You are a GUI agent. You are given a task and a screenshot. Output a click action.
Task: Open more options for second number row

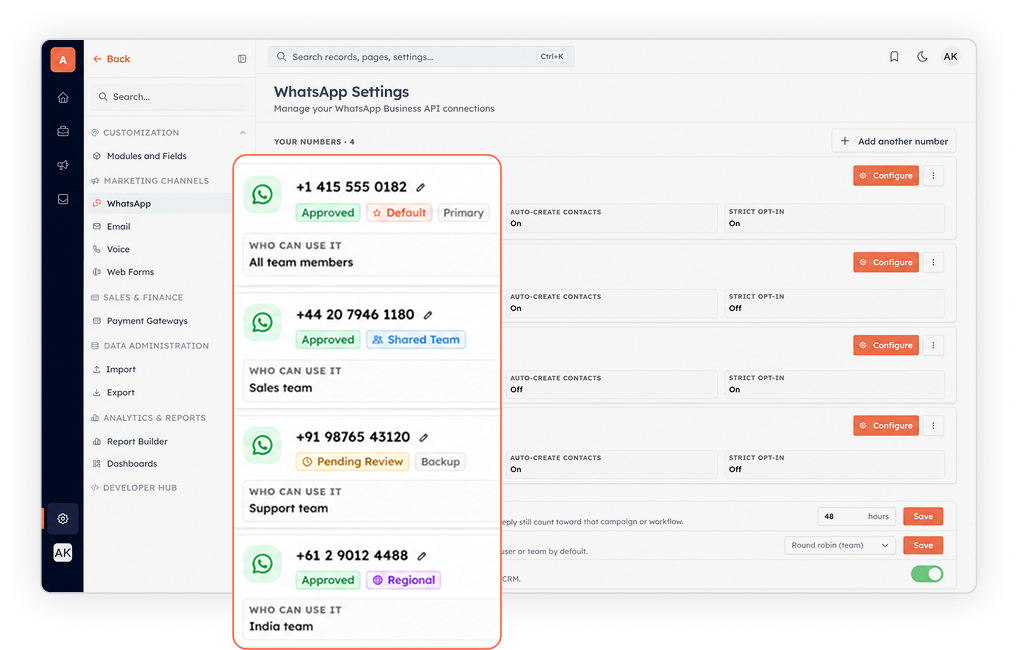934,262
